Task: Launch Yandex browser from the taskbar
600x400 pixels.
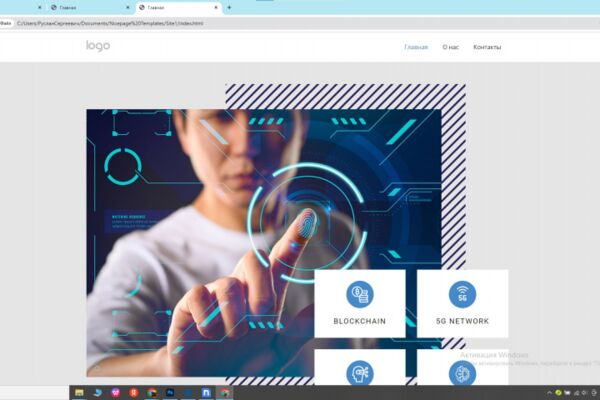Action: (134, 392)
